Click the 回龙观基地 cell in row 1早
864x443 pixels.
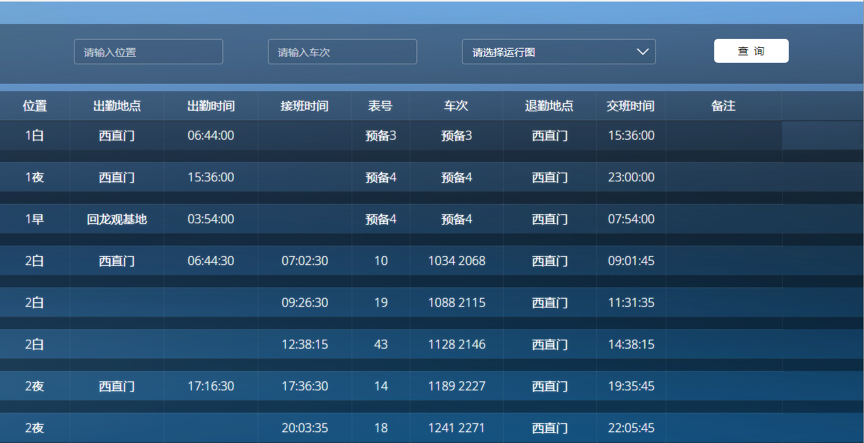coord(117,219)
